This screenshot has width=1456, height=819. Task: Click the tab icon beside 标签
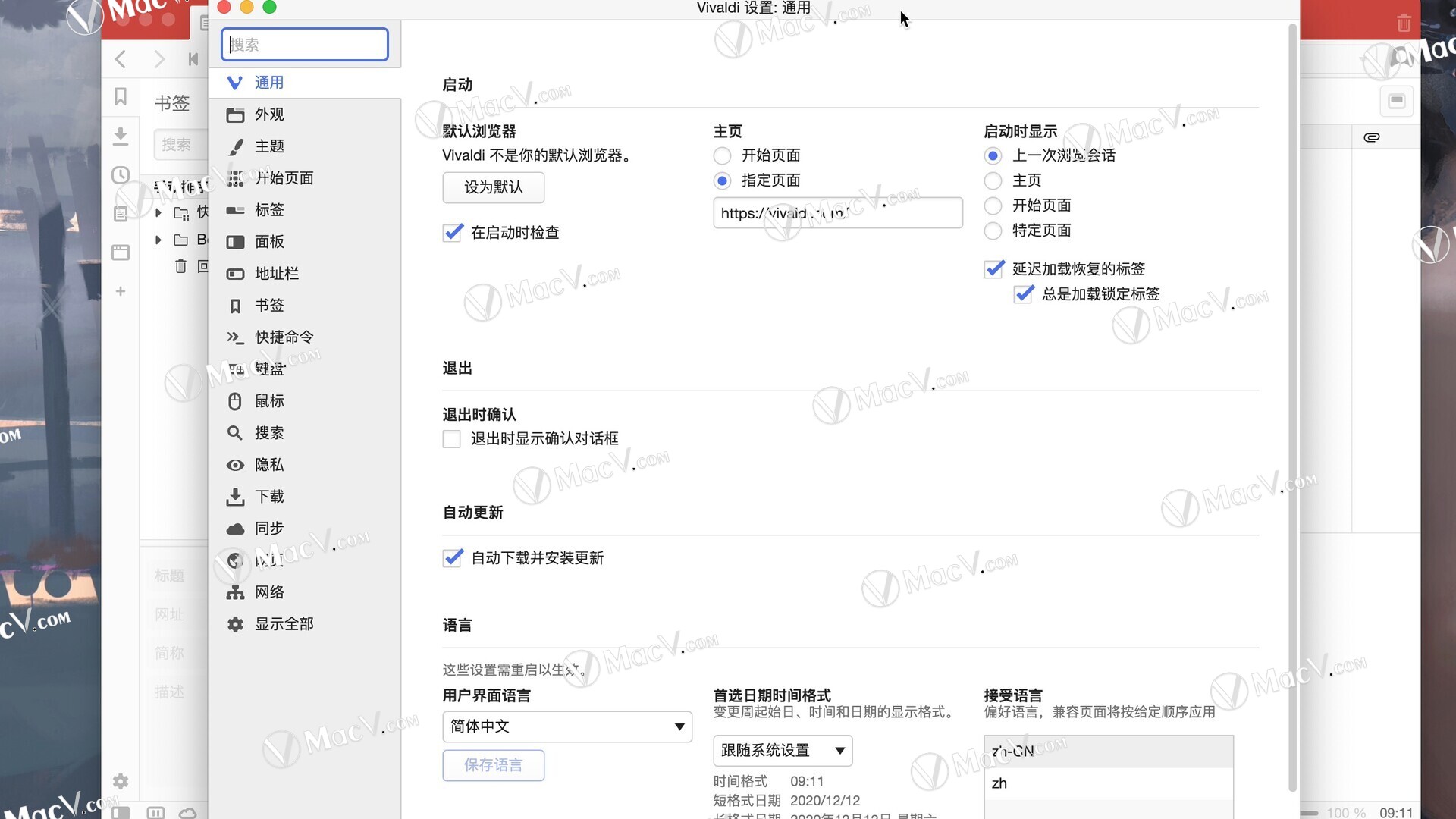pyautogui.click(x=235, y=210)
